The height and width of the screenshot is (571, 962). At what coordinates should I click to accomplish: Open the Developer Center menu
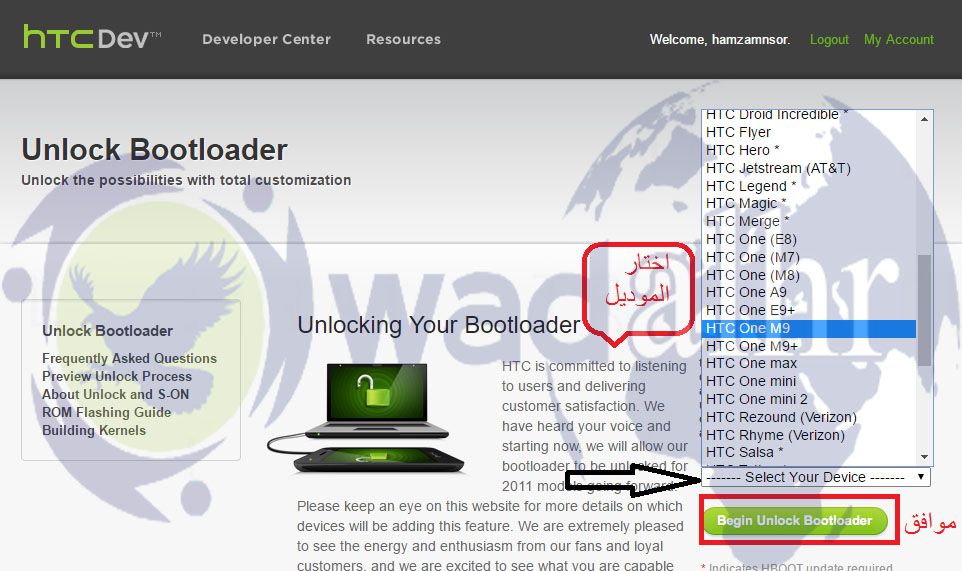click(266, 39)
